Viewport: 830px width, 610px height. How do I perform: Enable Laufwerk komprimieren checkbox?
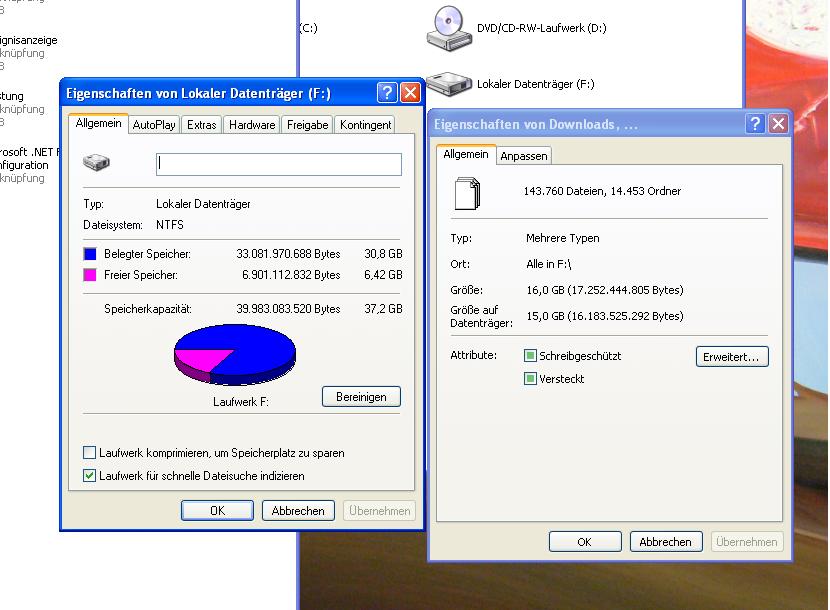tap(89, 453)
